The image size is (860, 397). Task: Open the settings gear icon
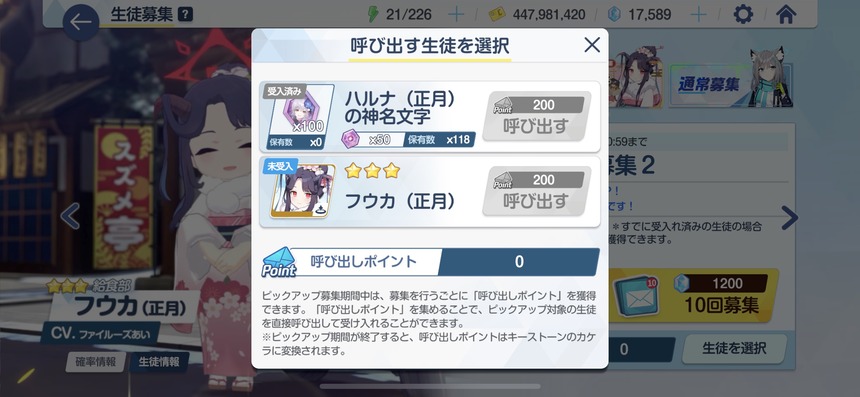[x=743, y=14]
